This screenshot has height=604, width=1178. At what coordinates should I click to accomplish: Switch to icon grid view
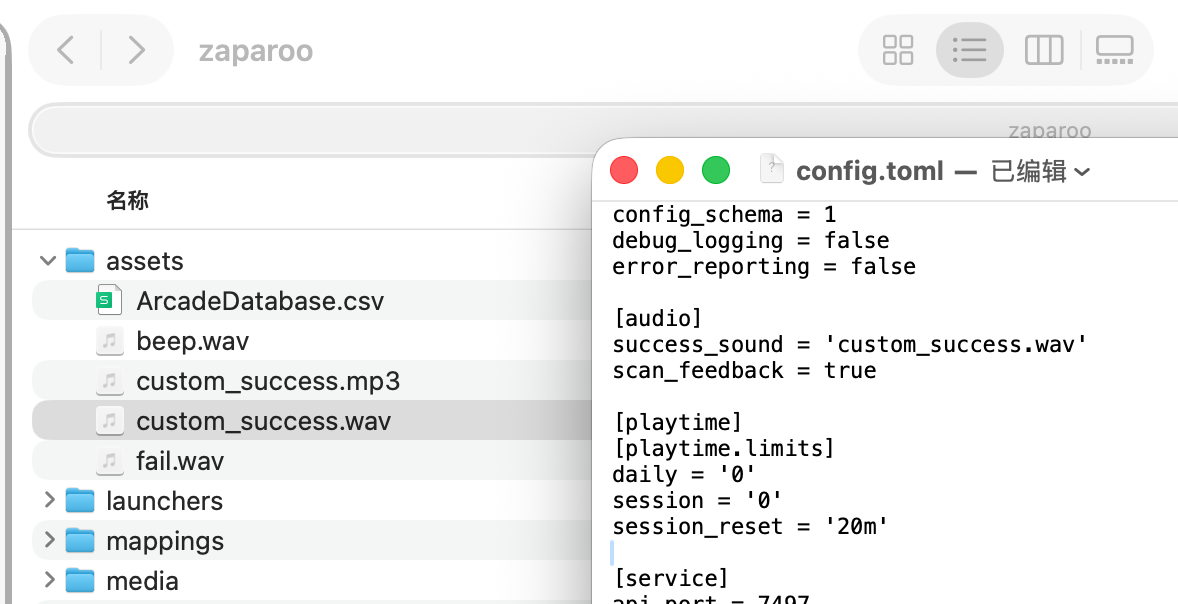pos(898,49)
